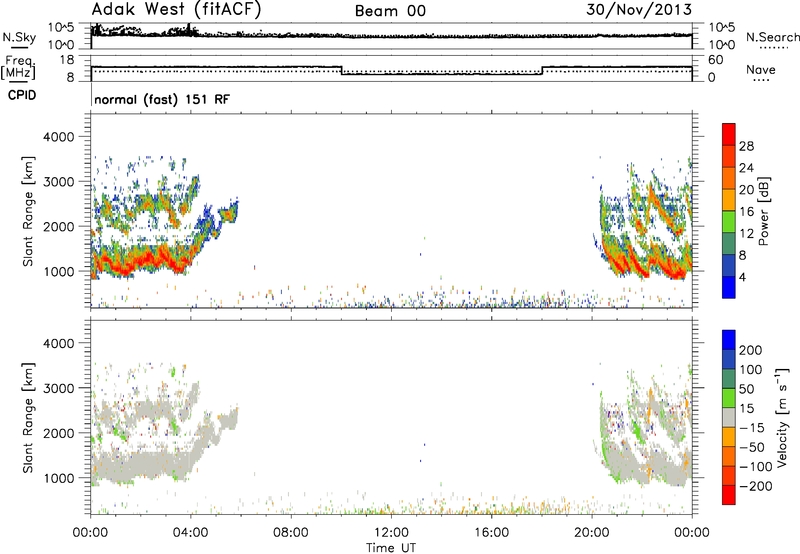Click the -200 value on velocity colorbar

click(x=756, y=486)
